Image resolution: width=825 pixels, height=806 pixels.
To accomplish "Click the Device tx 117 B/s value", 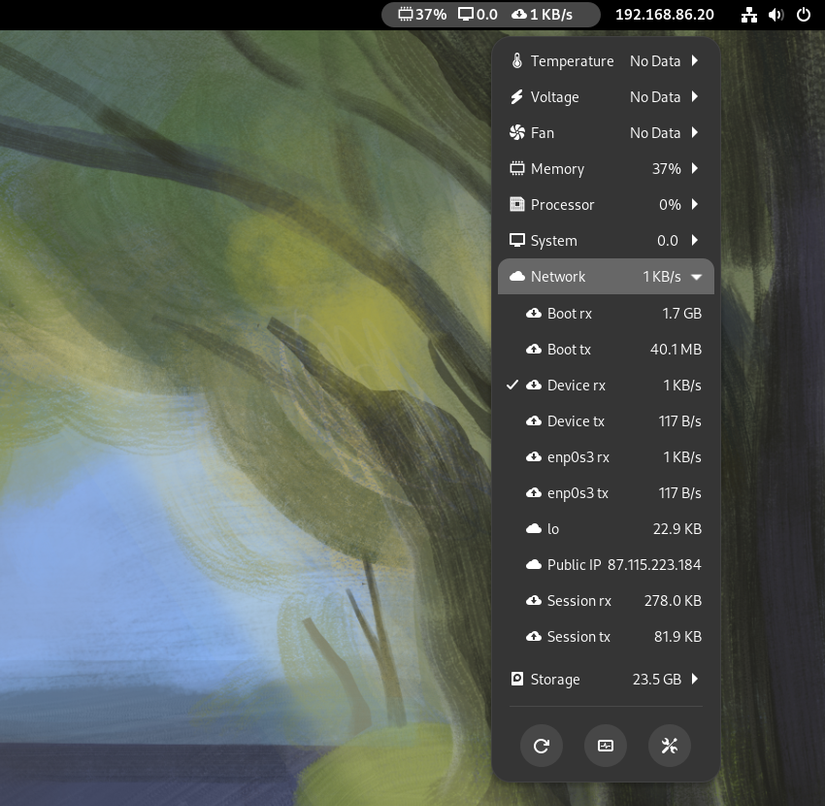I will click(x=680, y=421).
